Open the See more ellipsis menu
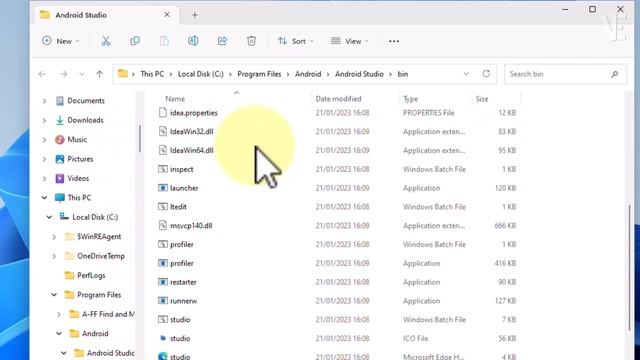Screen dimensions: 640x360 click(394, 41)
